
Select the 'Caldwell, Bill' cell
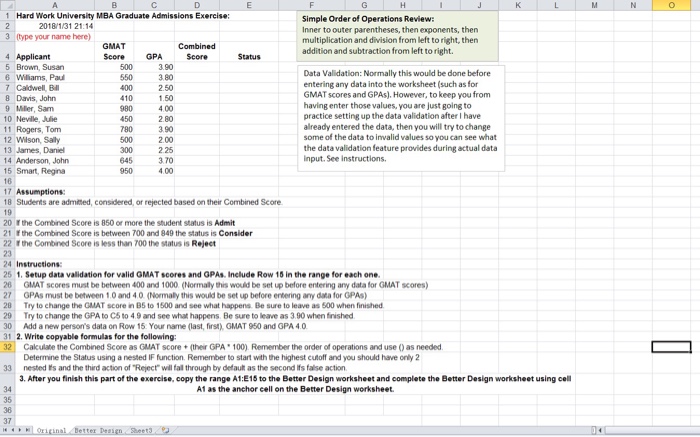pyautogui.click(x=54, y=88)
